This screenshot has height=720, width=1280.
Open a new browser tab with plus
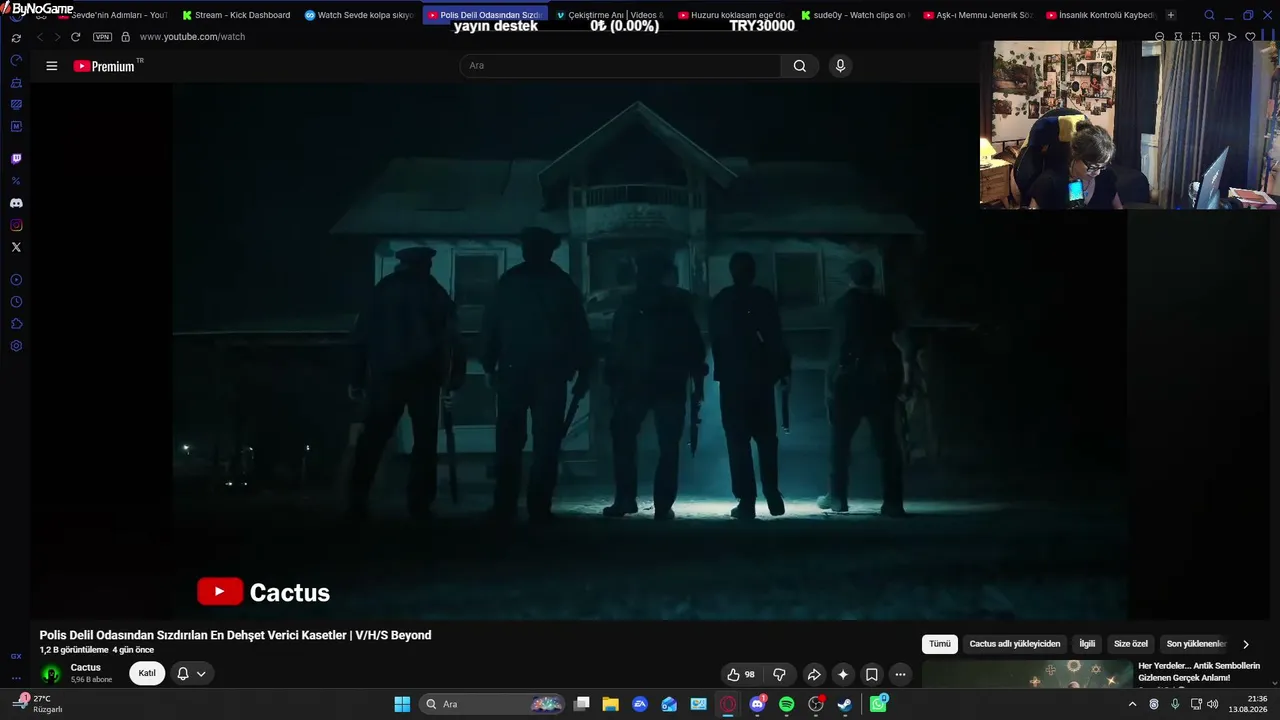[x=1171, y=15]
